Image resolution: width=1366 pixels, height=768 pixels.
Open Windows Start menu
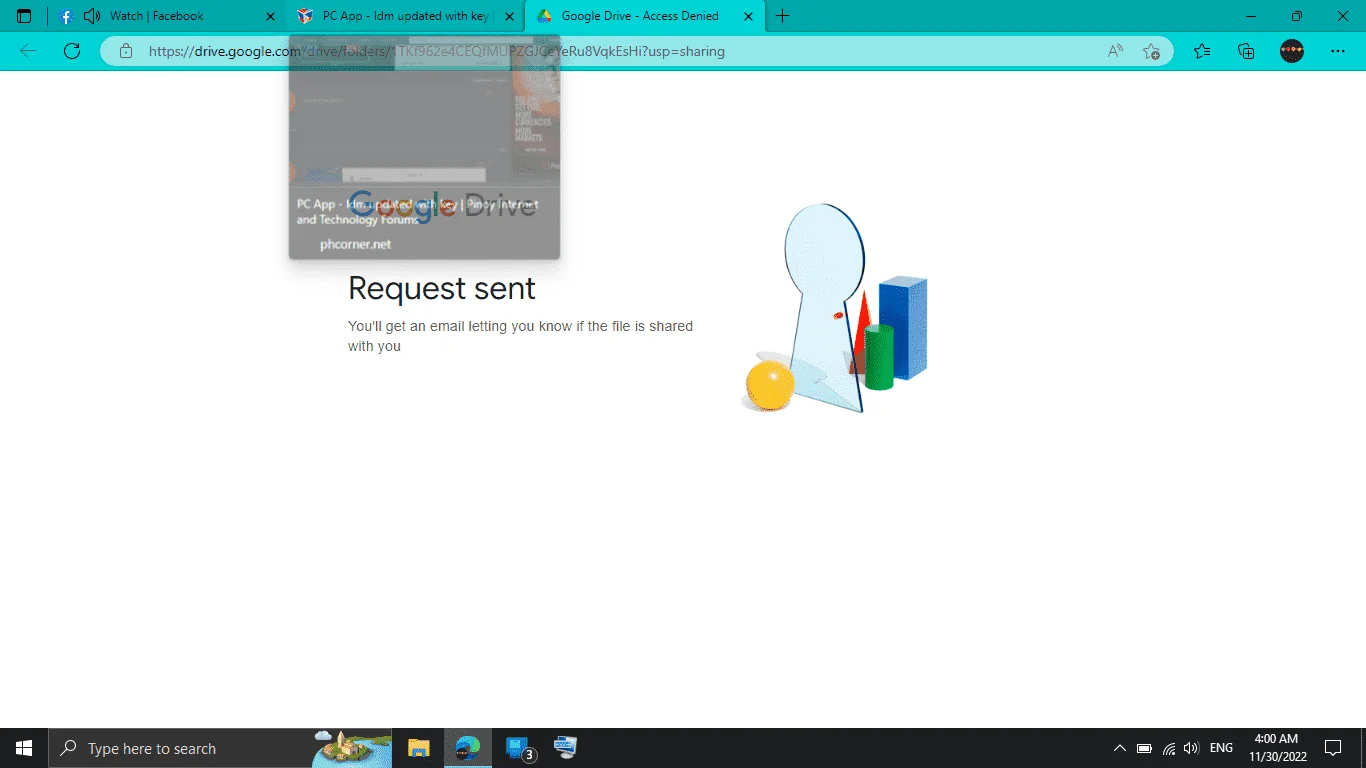click(24, 748)
